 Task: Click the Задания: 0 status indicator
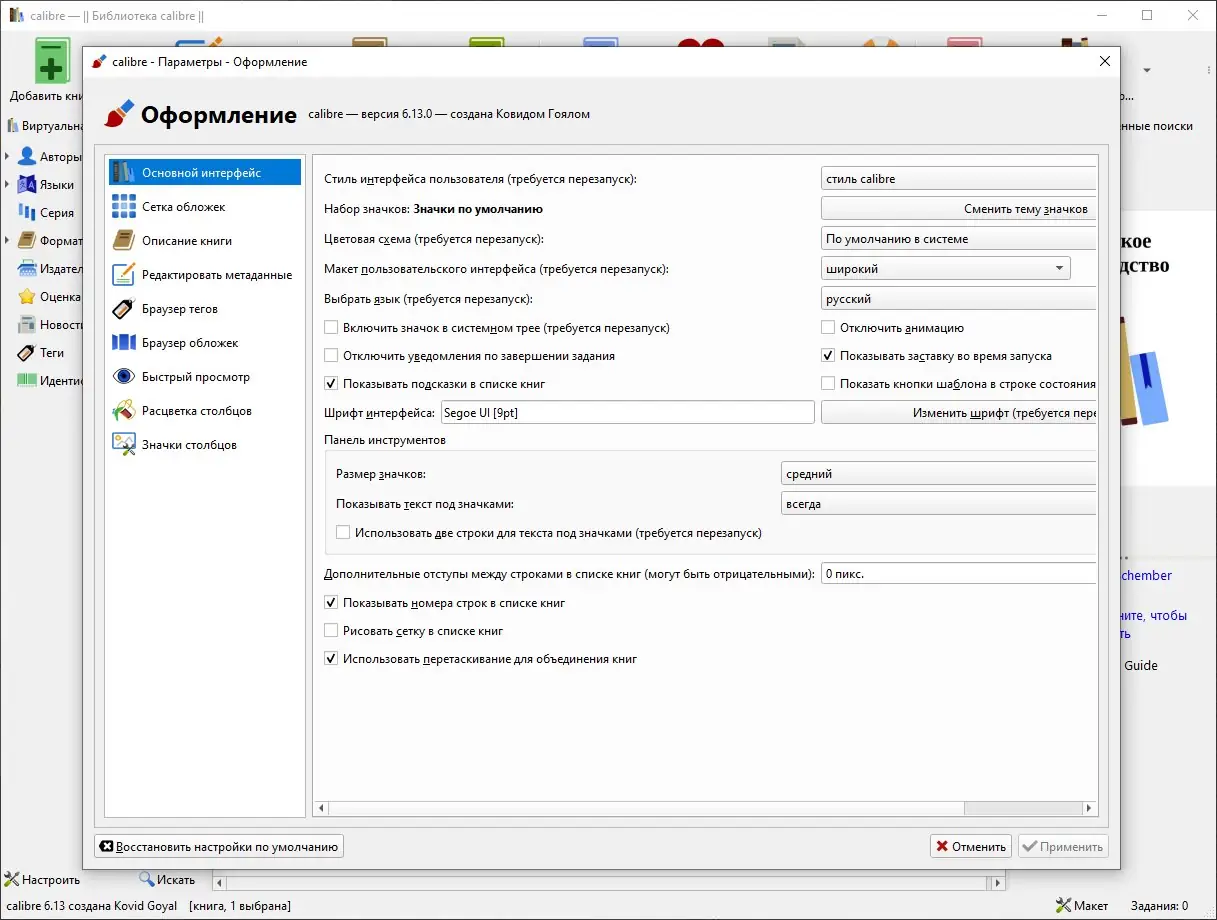click(1159, 906)
